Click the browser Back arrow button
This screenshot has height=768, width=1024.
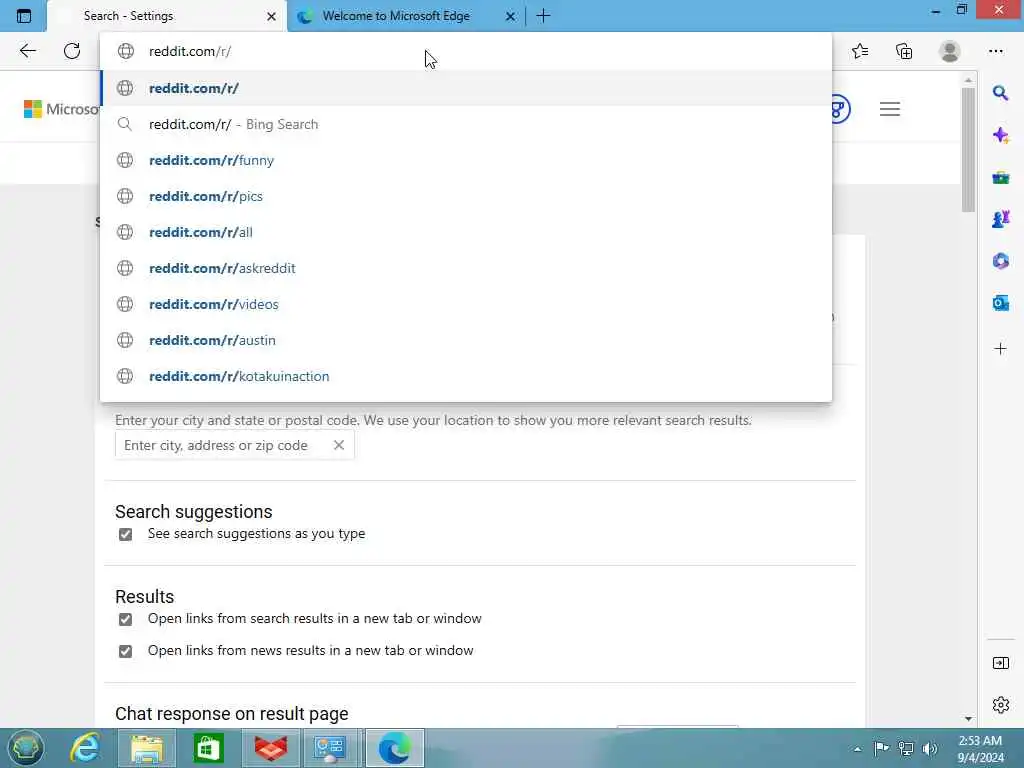coord(27,51)
